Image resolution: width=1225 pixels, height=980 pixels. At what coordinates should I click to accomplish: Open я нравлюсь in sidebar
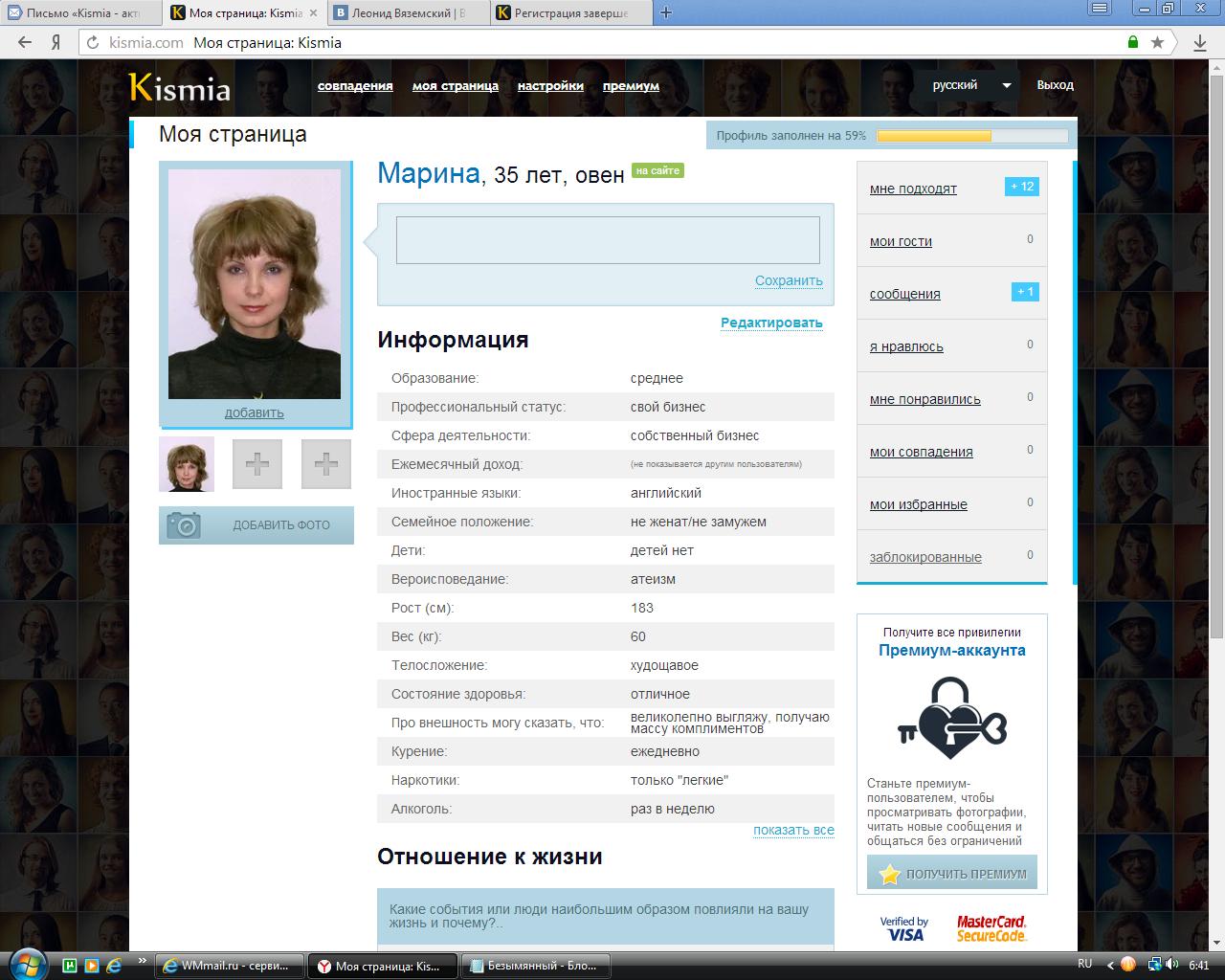tap(906, 347)
